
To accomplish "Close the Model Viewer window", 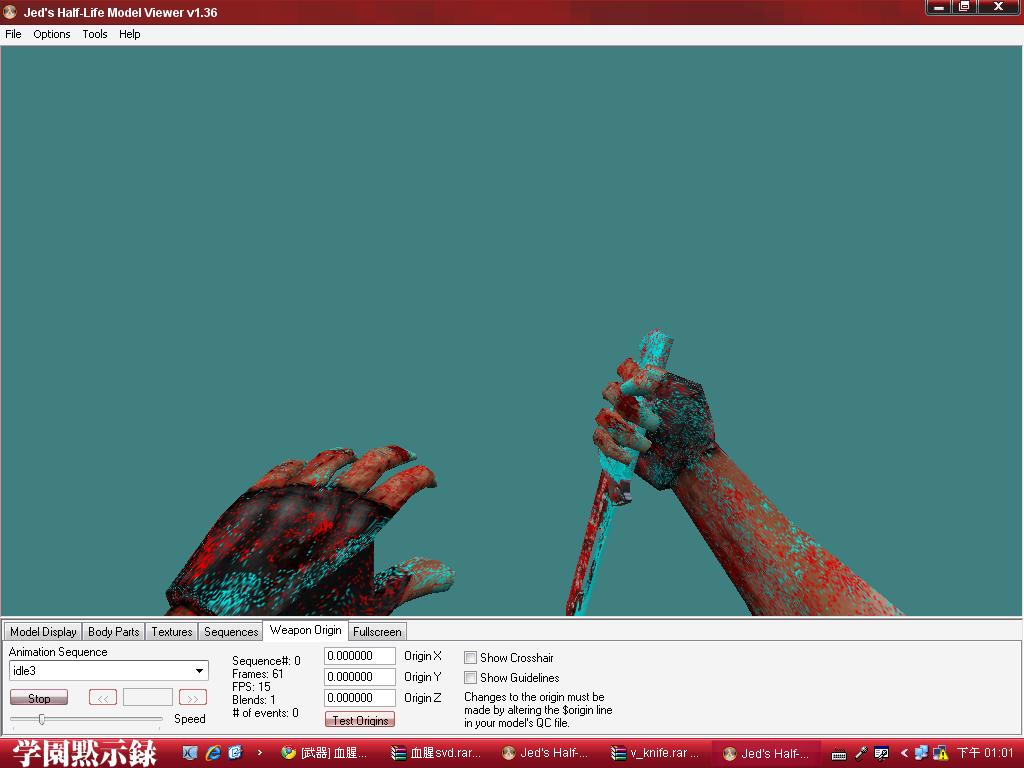I will [x=999, y=7].
